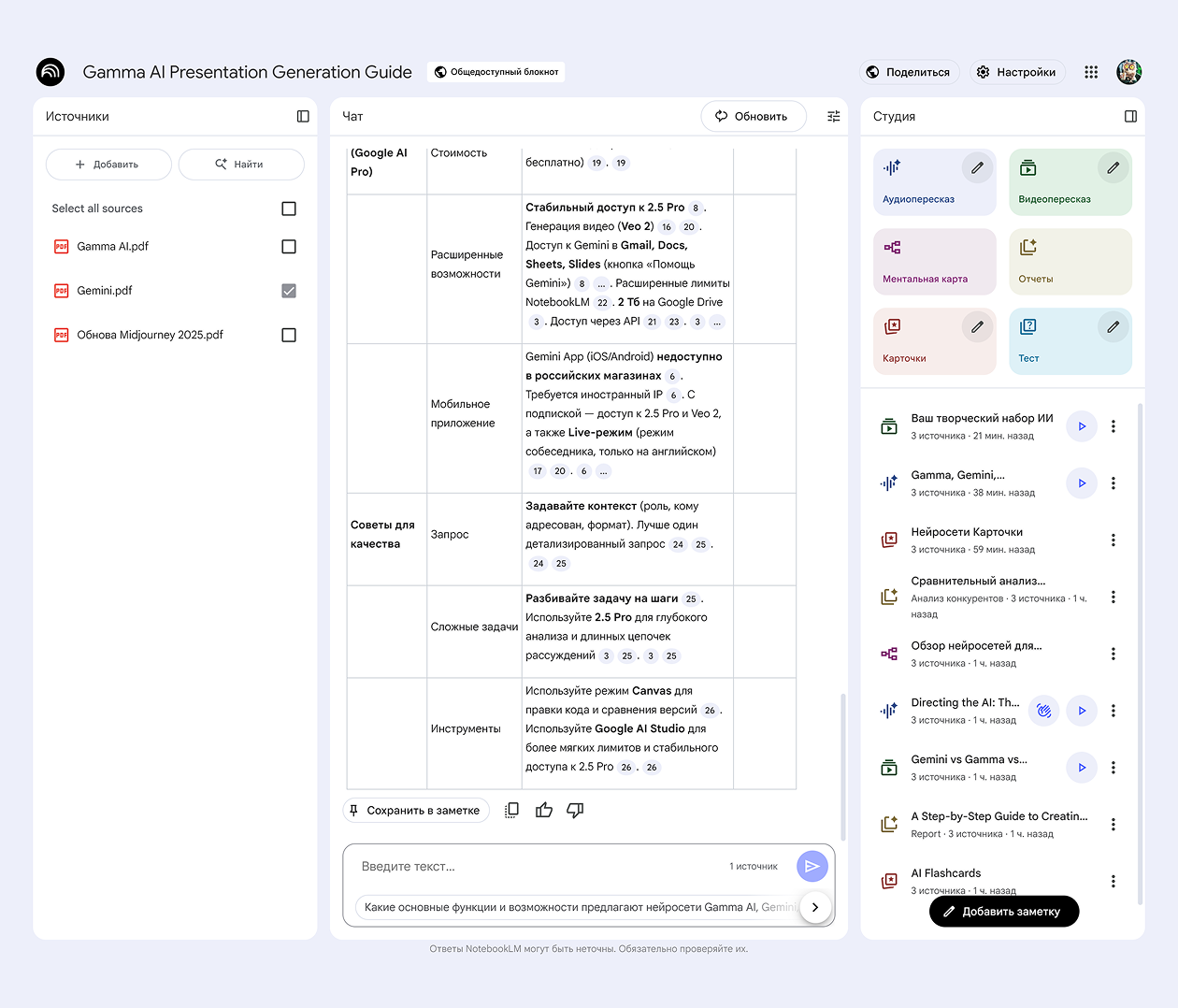
Task: Open options menu for 'AI Flashcards'
Action: [1113, 881]
